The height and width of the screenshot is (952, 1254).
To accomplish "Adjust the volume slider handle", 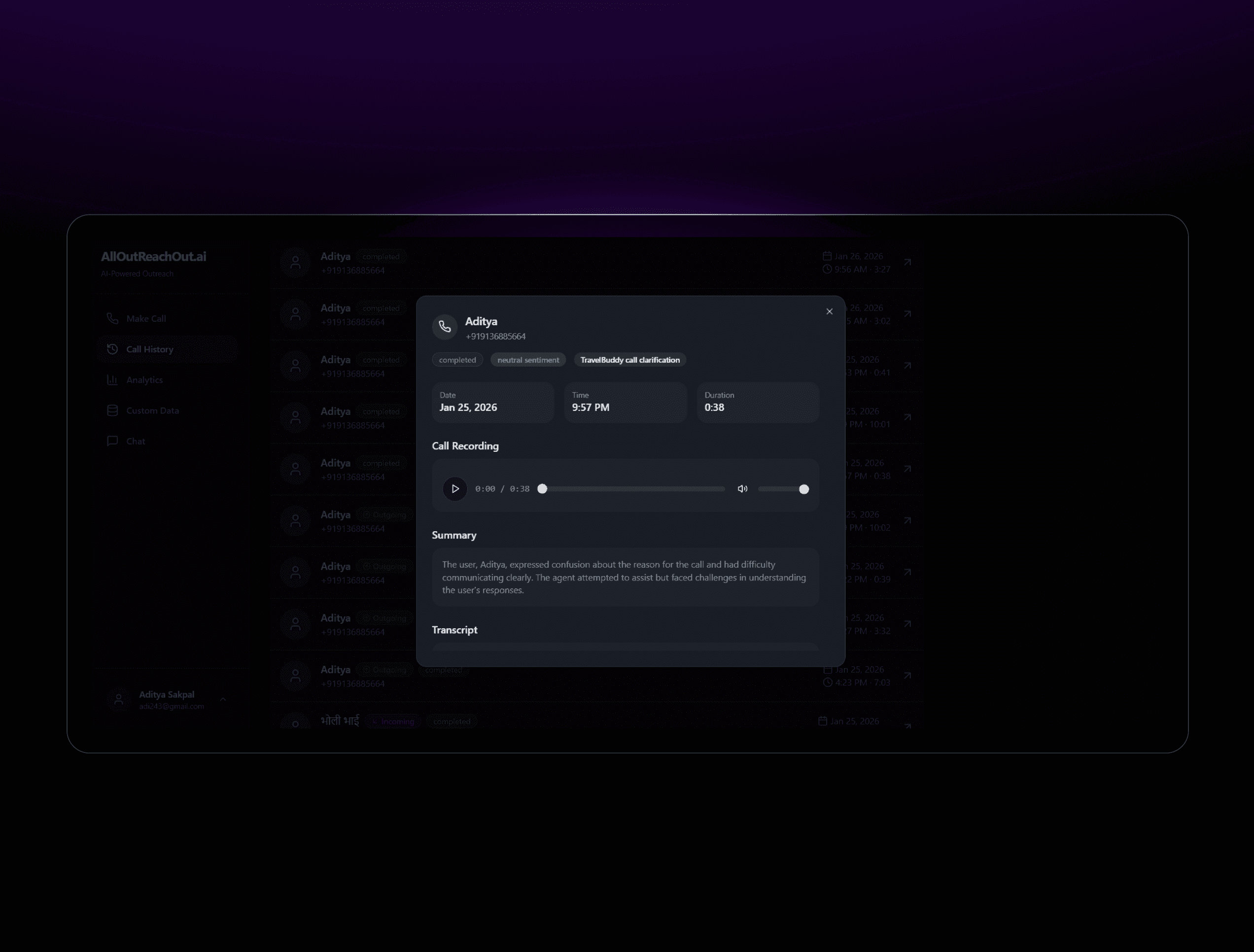I will click(x=803, y=489).
